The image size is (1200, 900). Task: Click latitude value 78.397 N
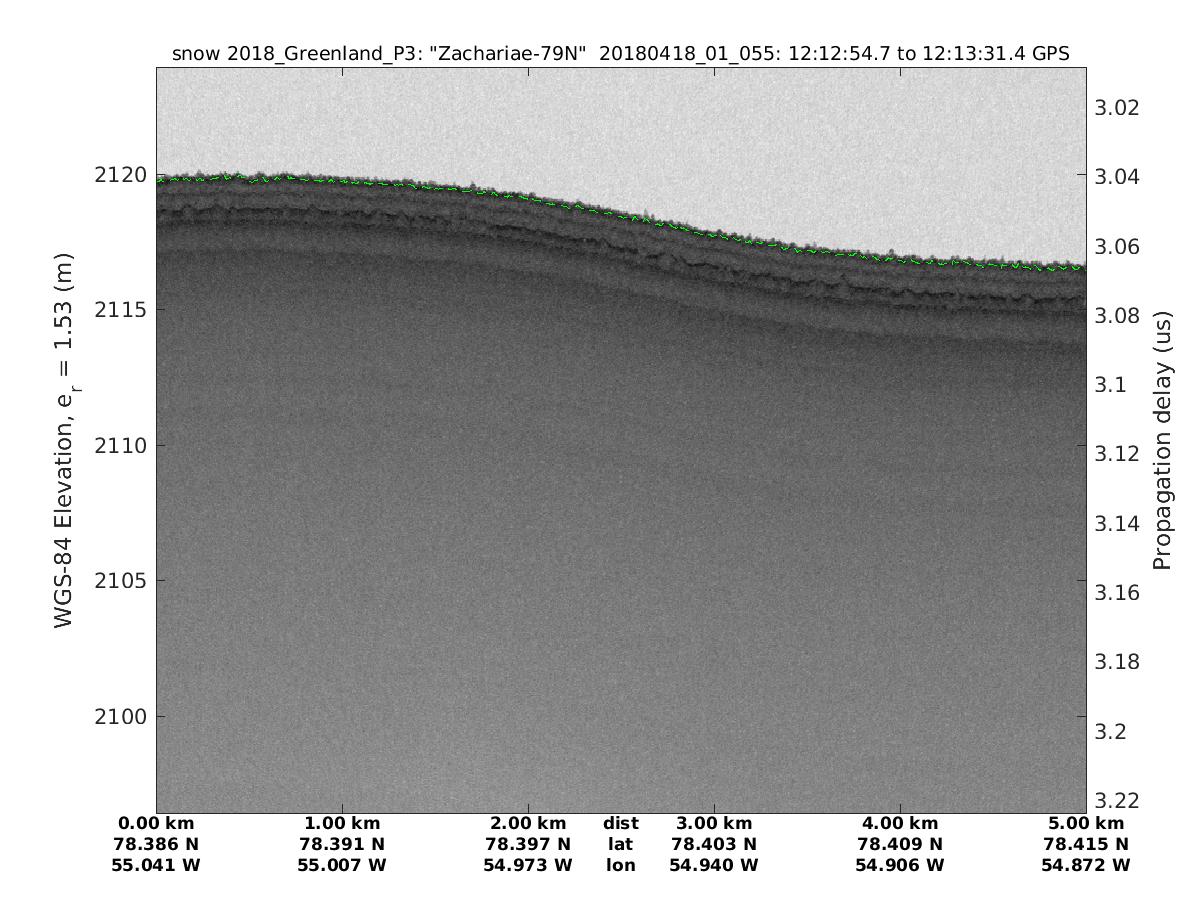click(528, 845)
